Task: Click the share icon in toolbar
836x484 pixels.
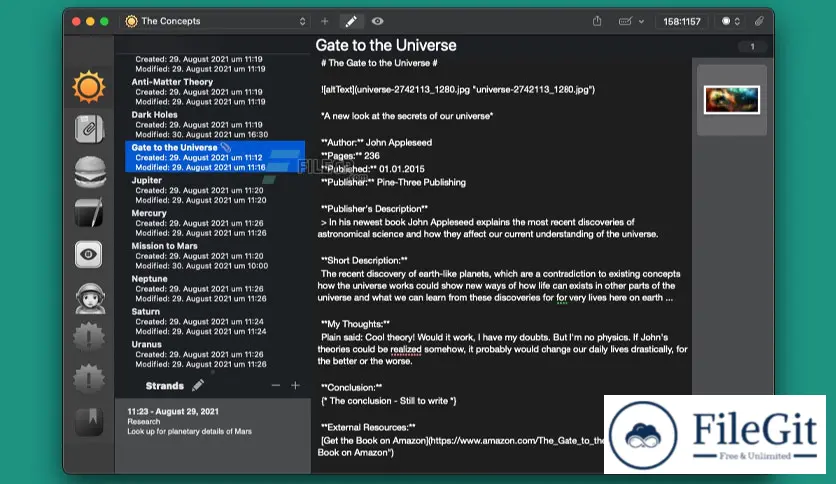Action: pyautogui.click(x=597, y=21)
